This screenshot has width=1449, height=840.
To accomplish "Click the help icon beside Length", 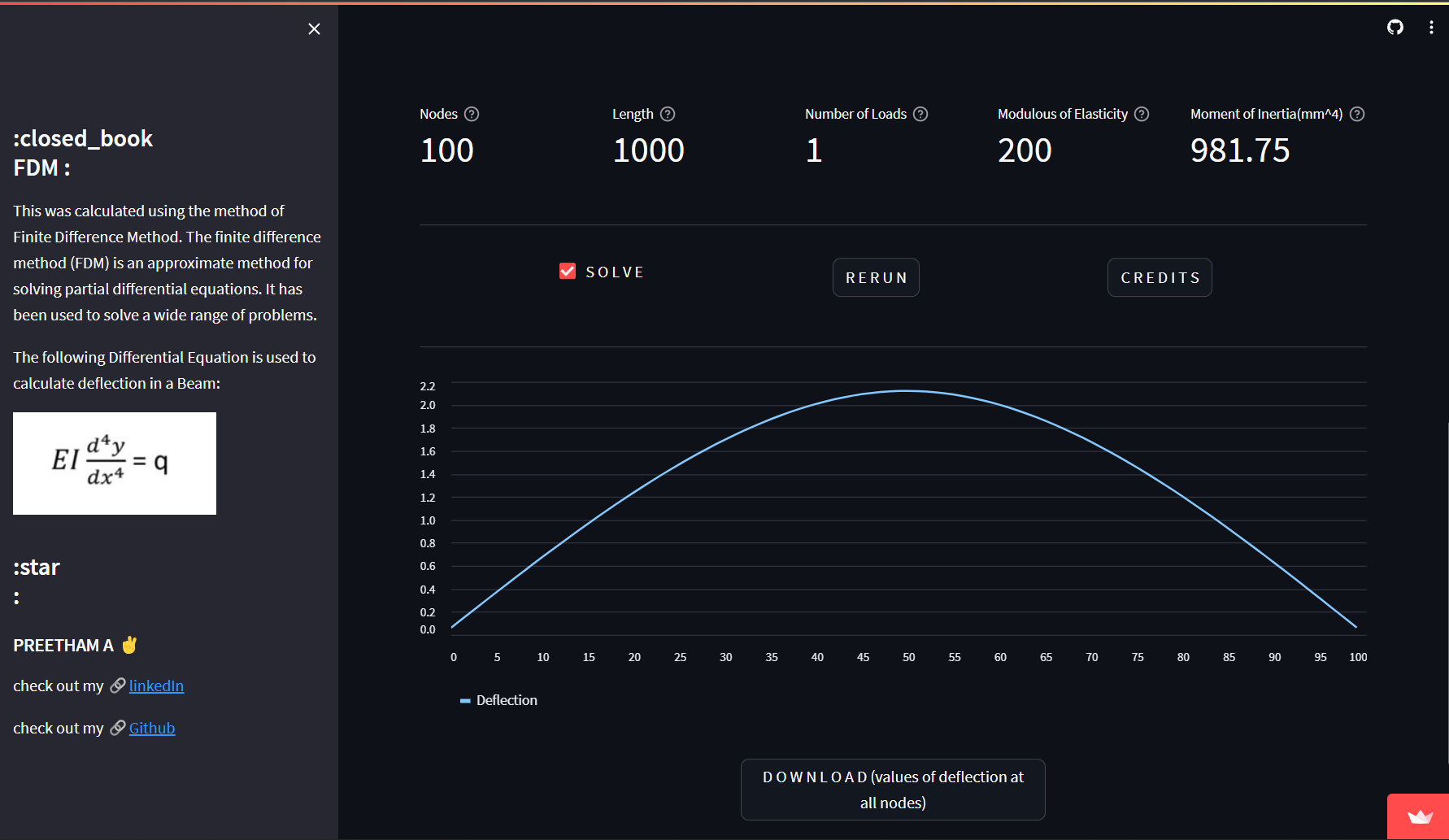I will point(668,114).
